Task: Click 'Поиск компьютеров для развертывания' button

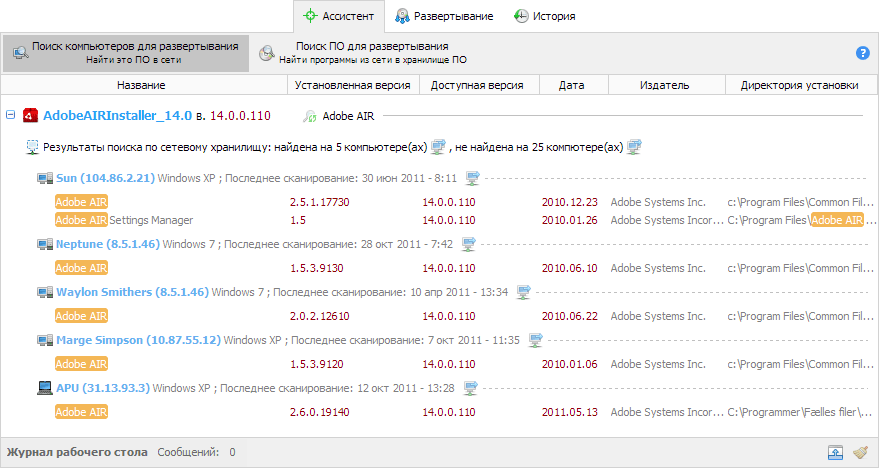Action: point(125,53)
